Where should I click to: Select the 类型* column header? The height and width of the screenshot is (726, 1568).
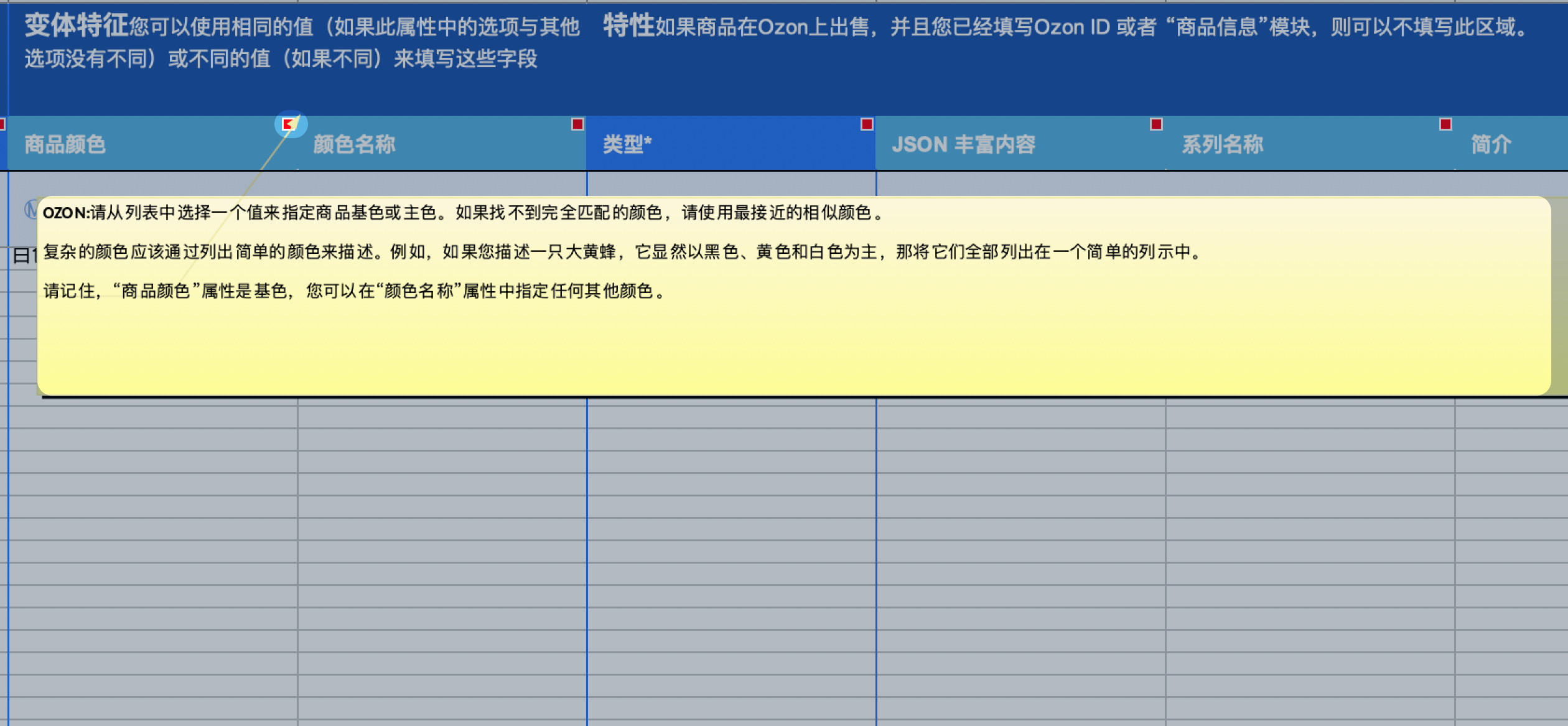[731, 144]
